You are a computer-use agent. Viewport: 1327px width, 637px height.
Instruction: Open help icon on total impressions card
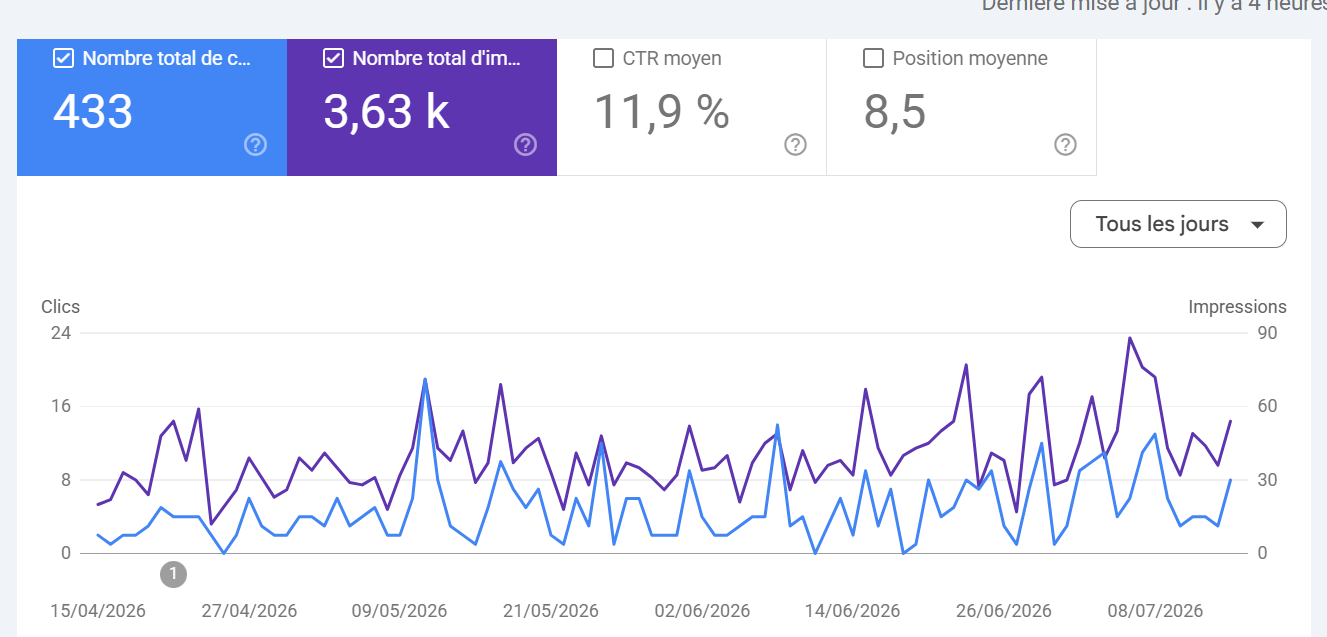(525, 145)
